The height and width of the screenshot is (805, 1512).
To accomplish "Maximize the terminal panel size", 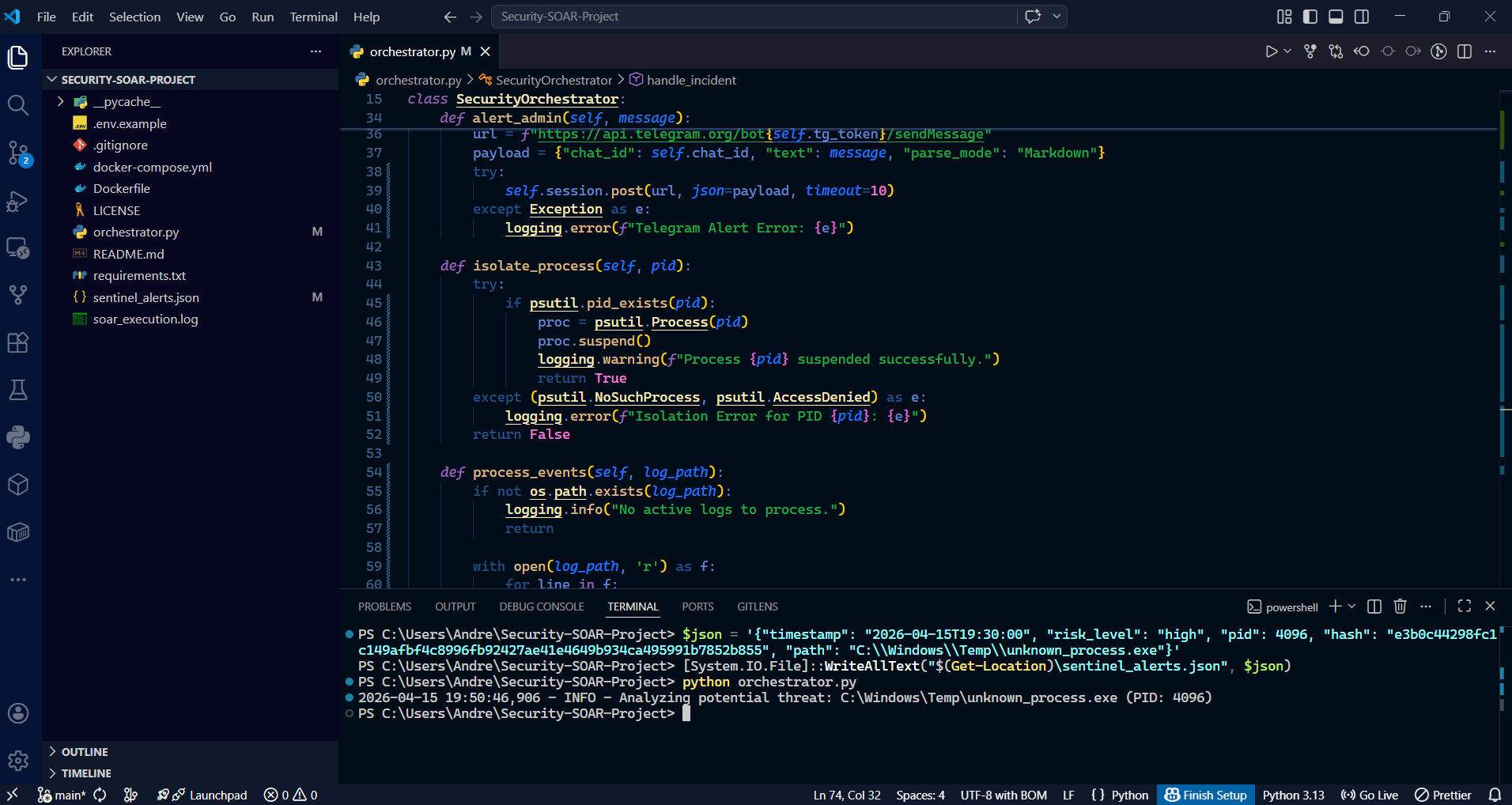I will tap(1465, 607).
